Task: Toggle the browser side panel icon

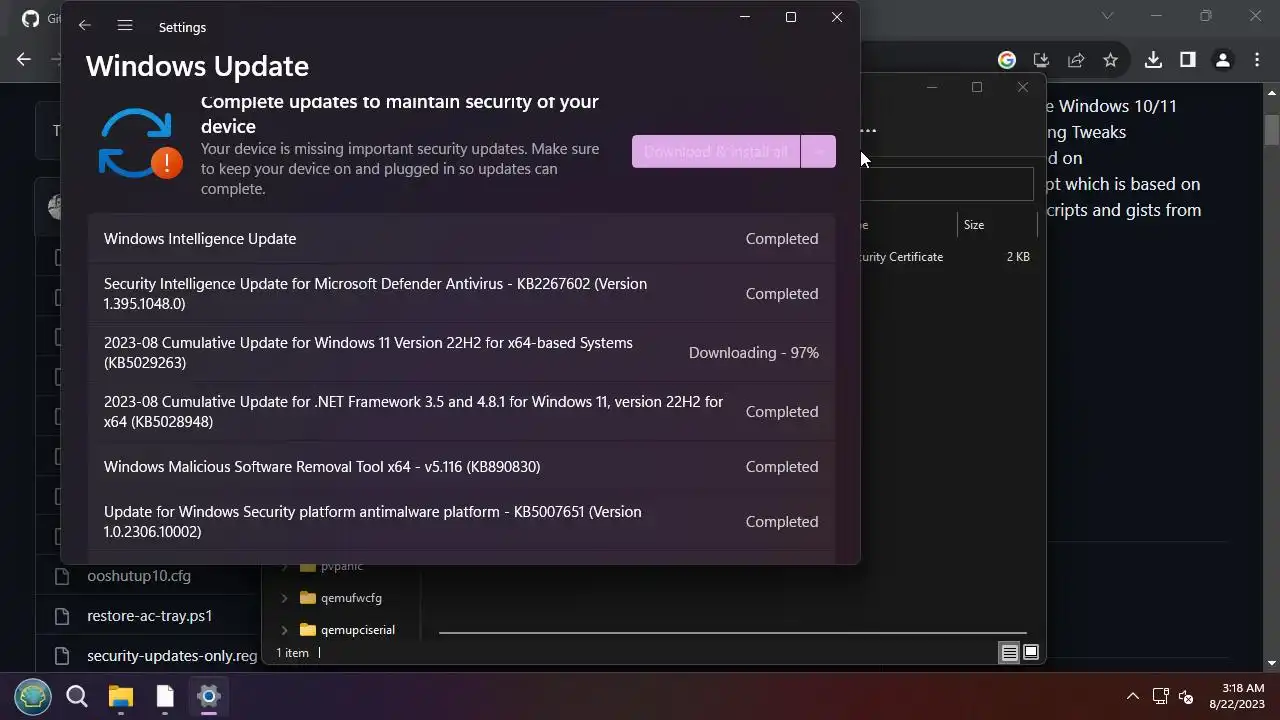Action: click(1188, 60)
